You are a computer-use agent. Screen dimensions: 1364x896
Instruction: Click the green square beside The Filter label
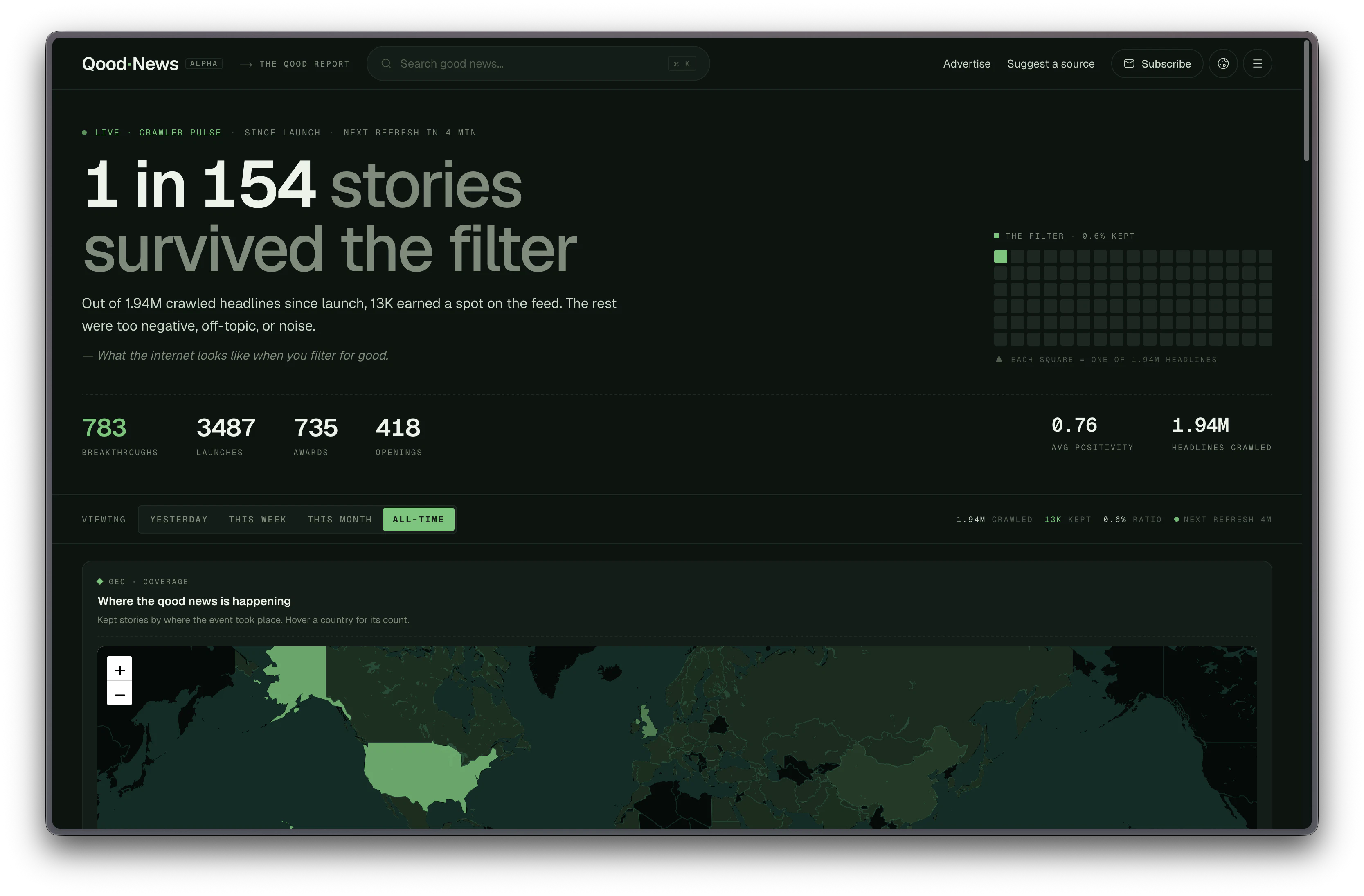click(x=996, y=236)
